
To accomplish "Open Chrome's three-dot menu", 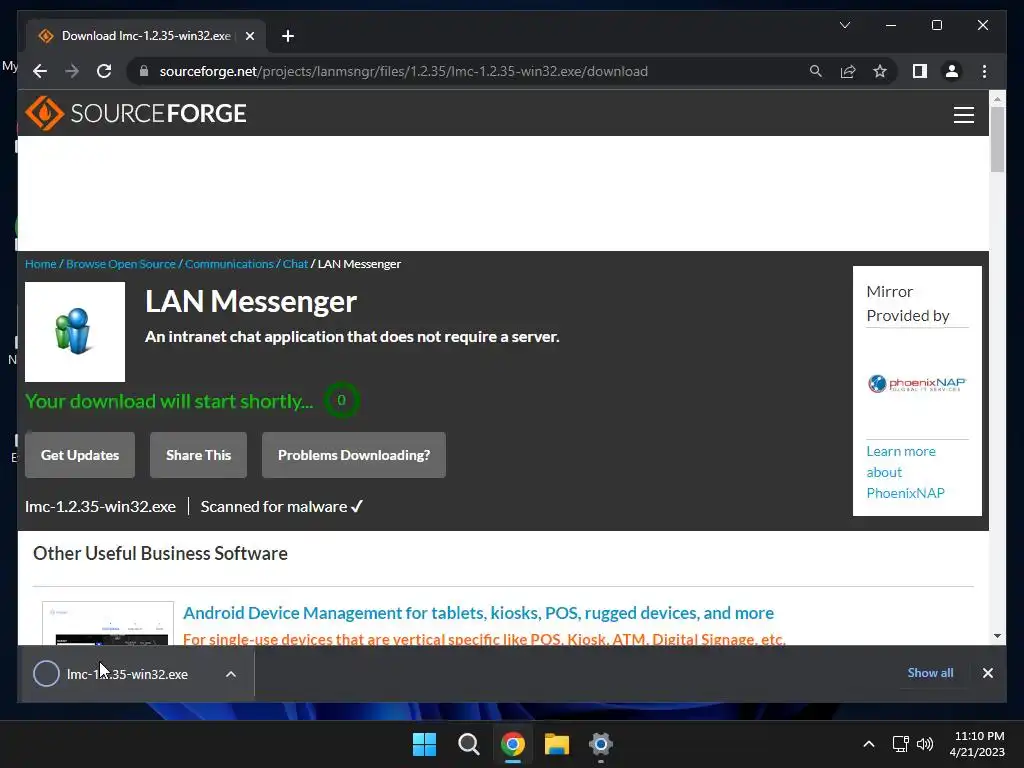I will pos(984,71).
